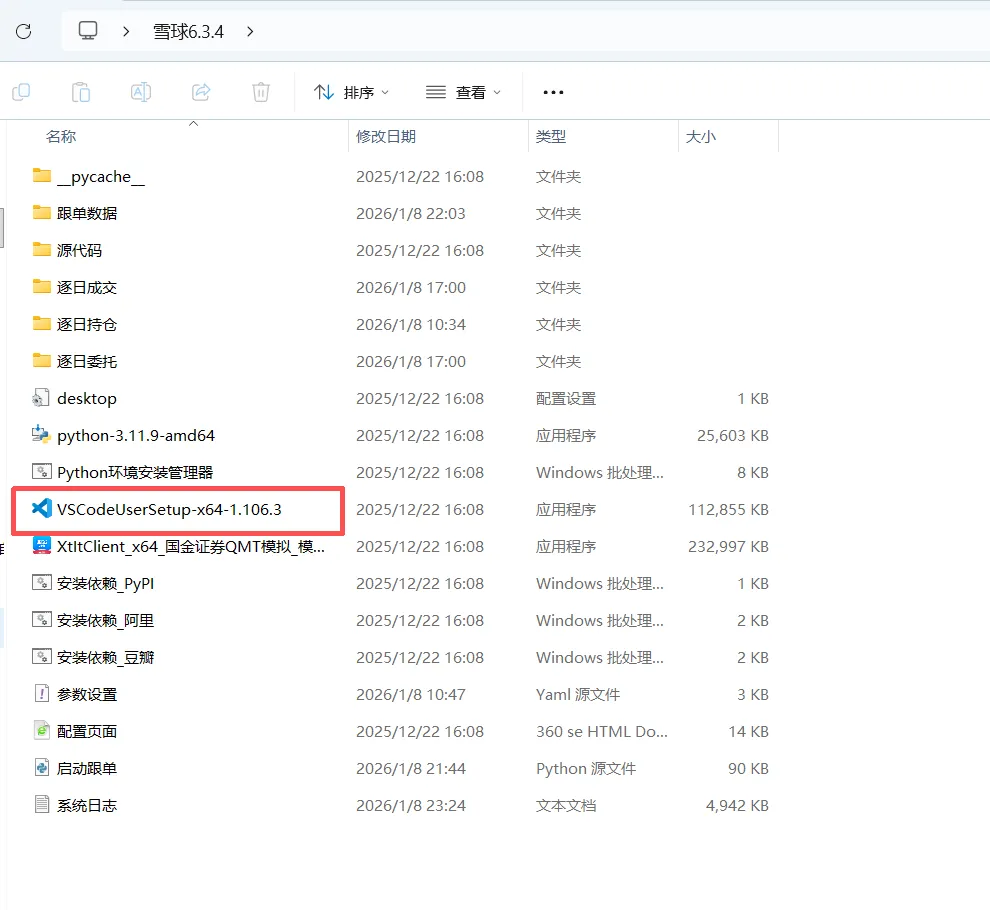Screen dimensions: 990x910
Task: Select the 雪球6.3.4 breadcrumb
Action: [x=188, y=31]
